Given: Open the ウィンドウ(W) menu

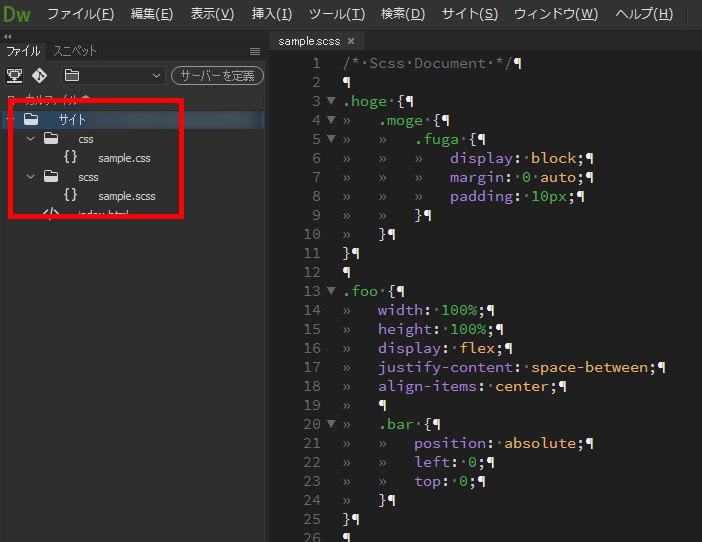Looking at the screenshot, I should [x=556, y=14].
